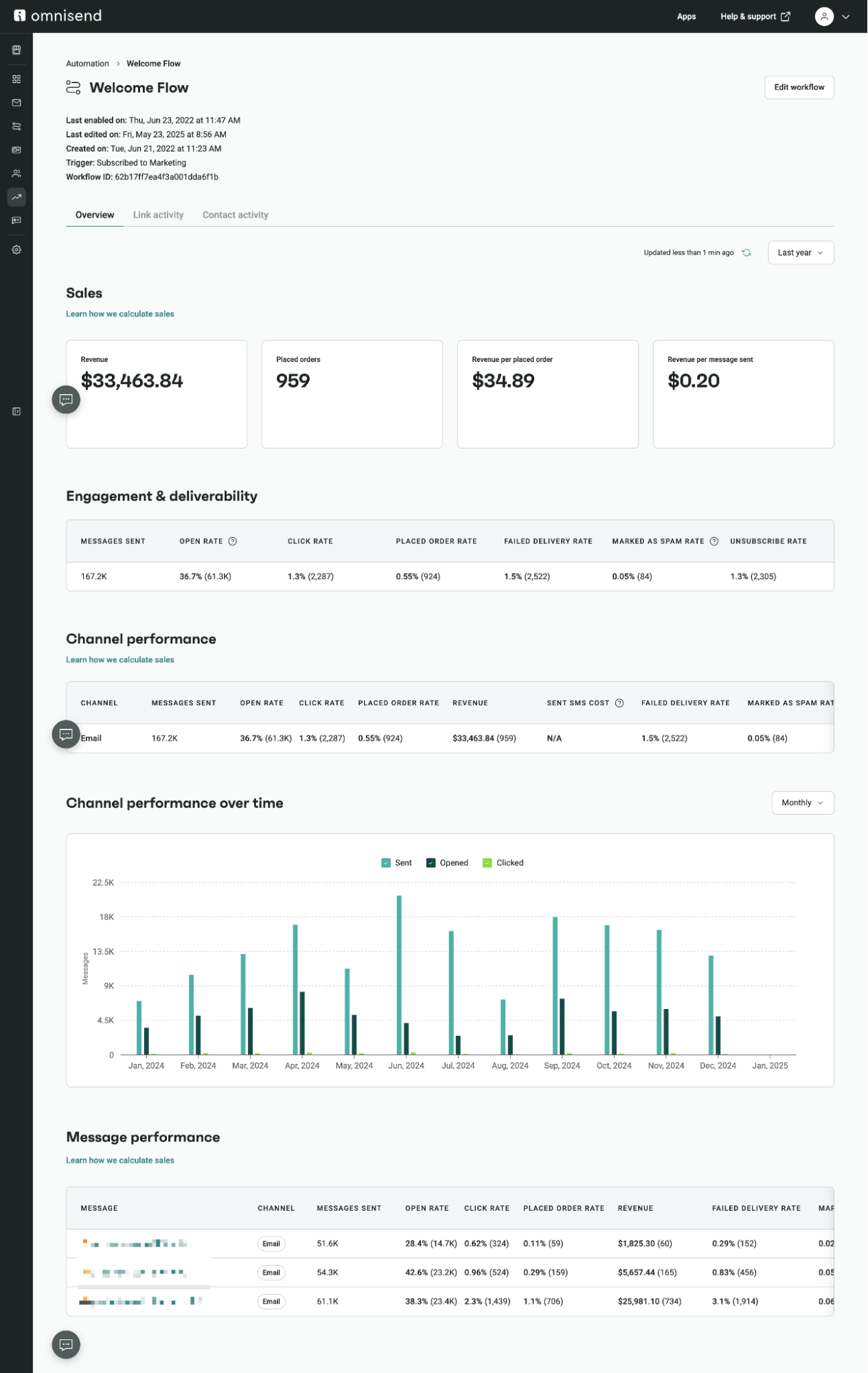Viewport: 868px width, 1373px height.
Task: Toggle the Opened series in the chart legend
Action: (447, 863)
